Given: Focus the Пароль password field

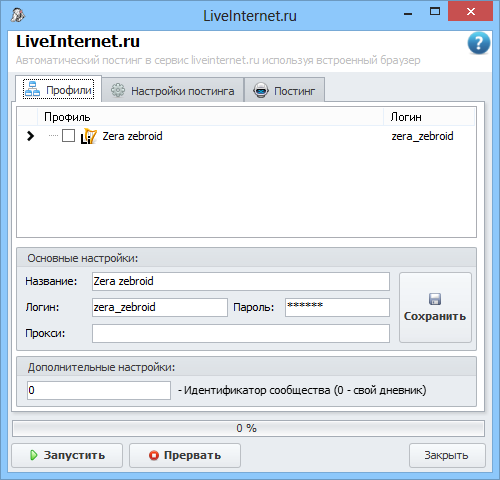Looking at the screenshot, I should [x=337, y=307].
